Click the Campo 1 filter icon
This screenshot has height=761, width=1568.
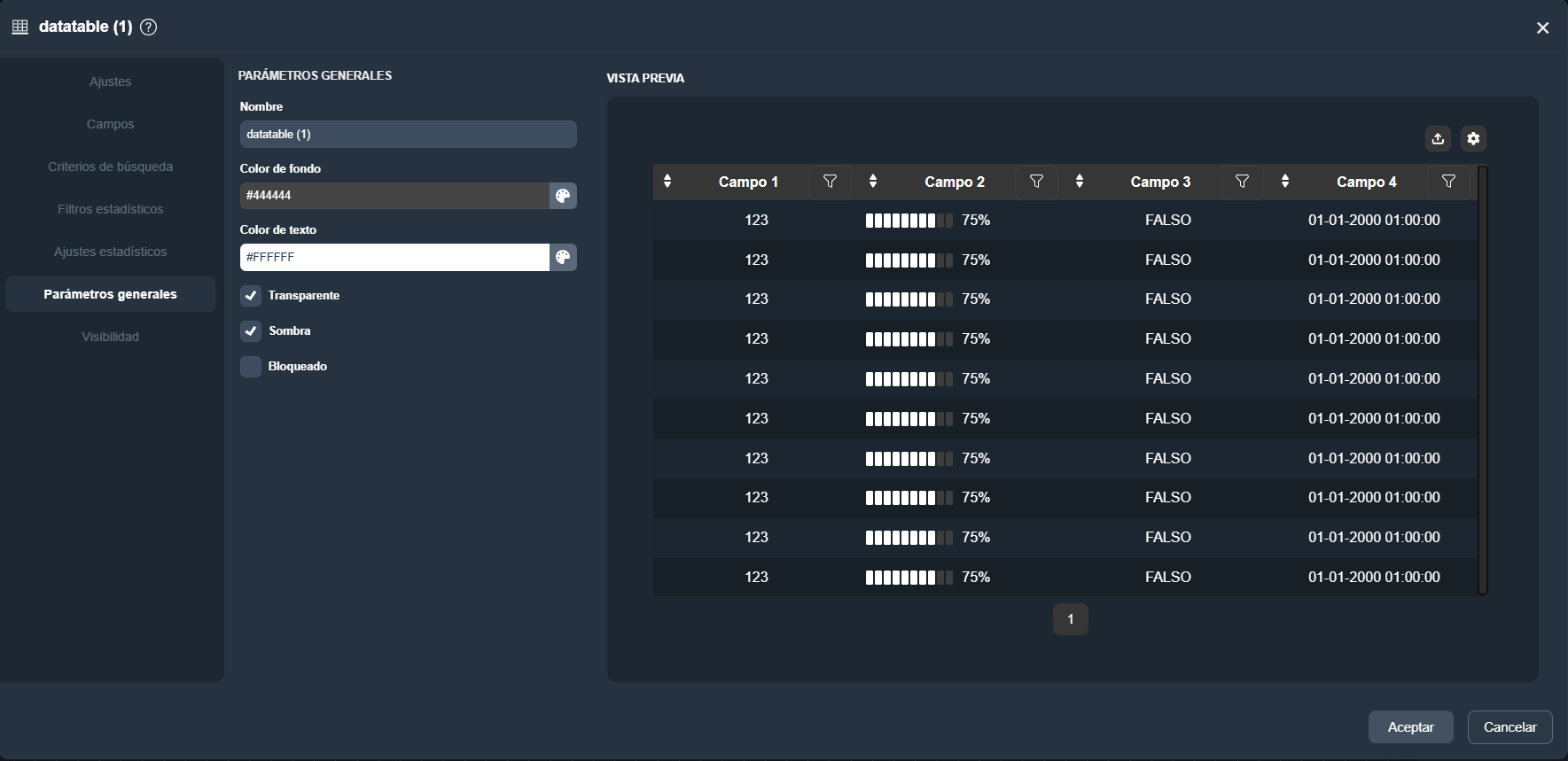[x=830, y=182]
